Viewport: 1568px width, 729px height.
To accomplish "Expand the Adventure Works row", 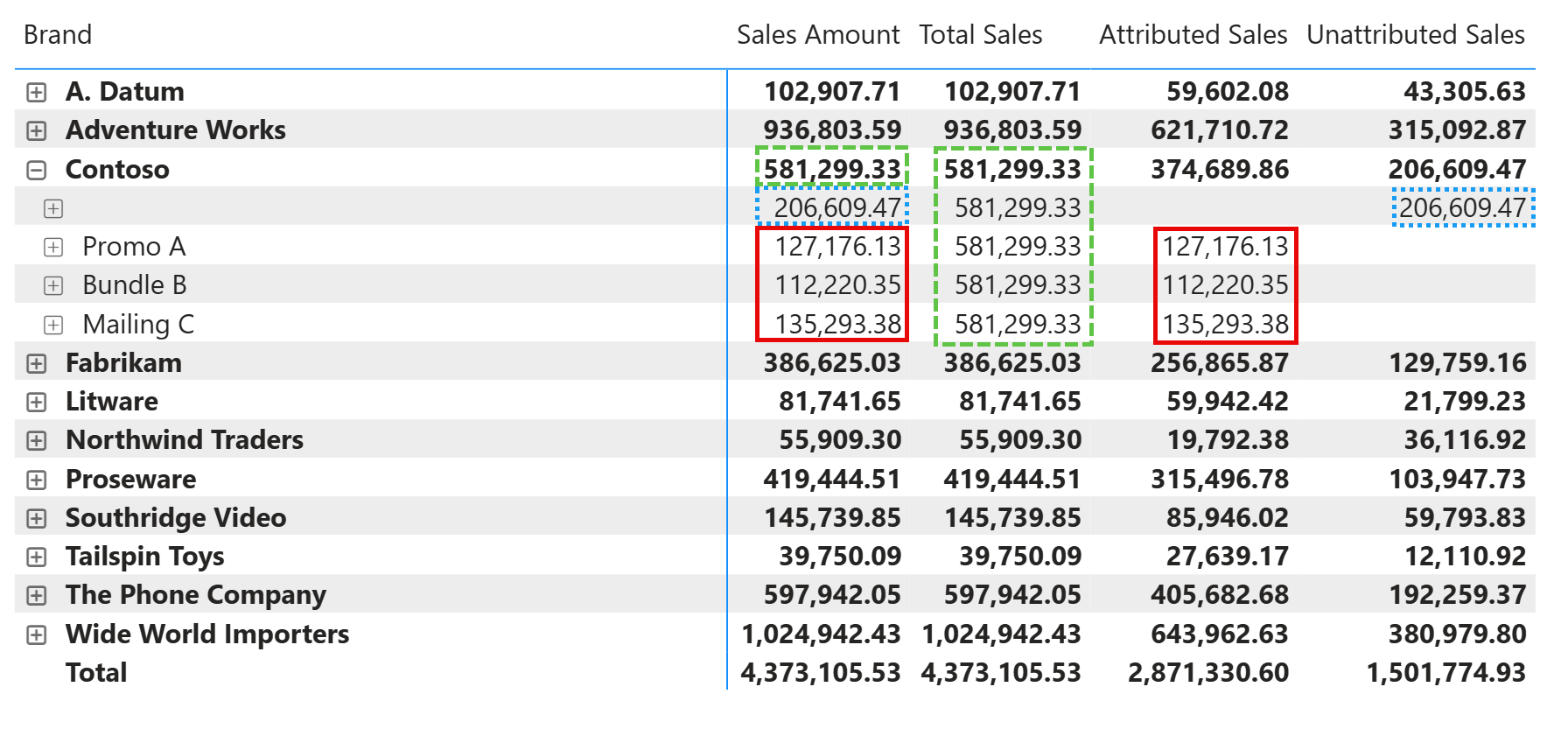I will [36, 130].
